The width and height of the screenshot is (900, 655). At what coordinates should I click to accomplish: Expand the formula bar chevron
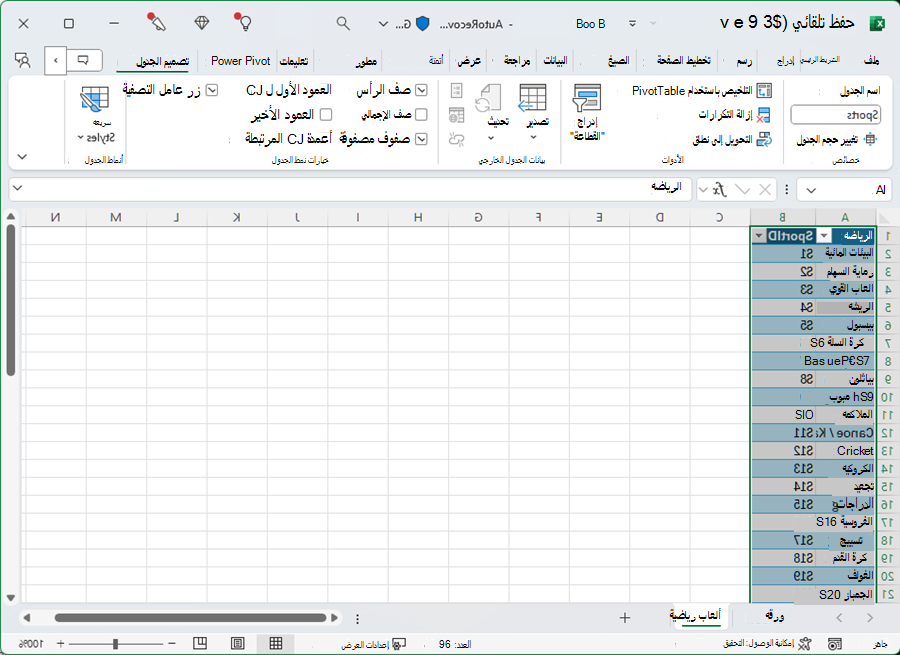pos(17,188)
